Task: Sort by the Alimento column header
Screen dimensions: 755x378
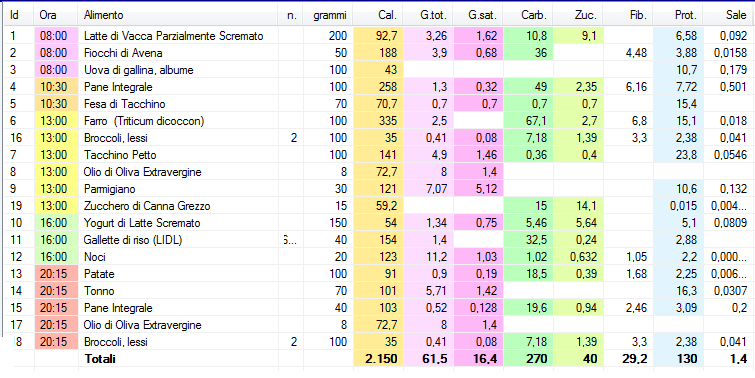Action: pos(104,15)
